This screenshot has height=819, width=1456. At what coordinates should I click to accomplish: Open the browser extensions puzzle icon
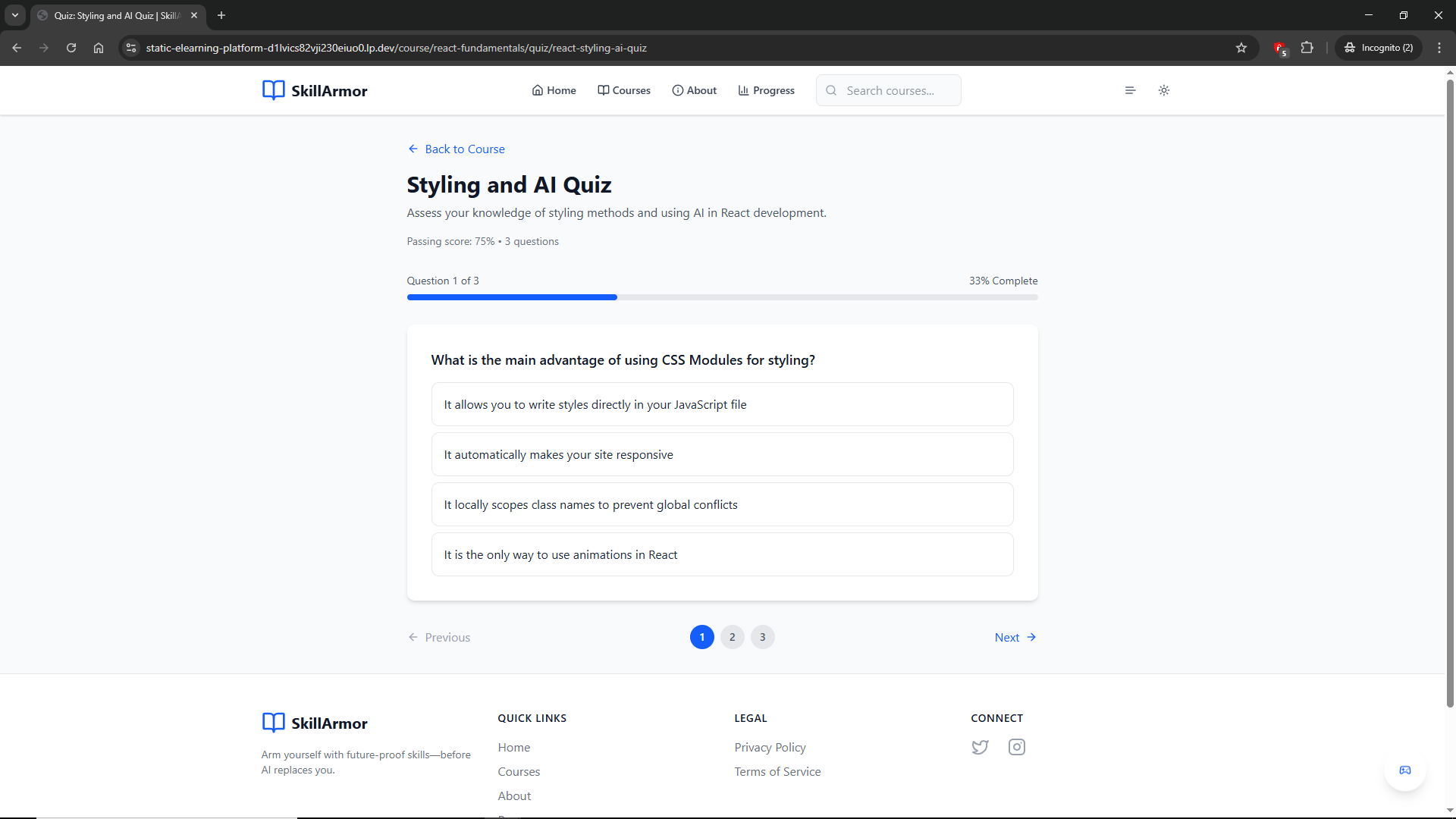pyautogui.click(x=1307, y=48)
